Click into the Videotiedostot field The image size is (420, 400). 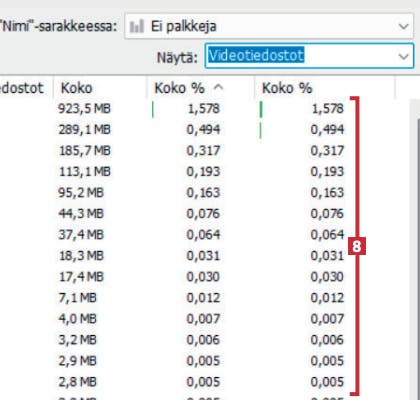[x=309, y=56]
